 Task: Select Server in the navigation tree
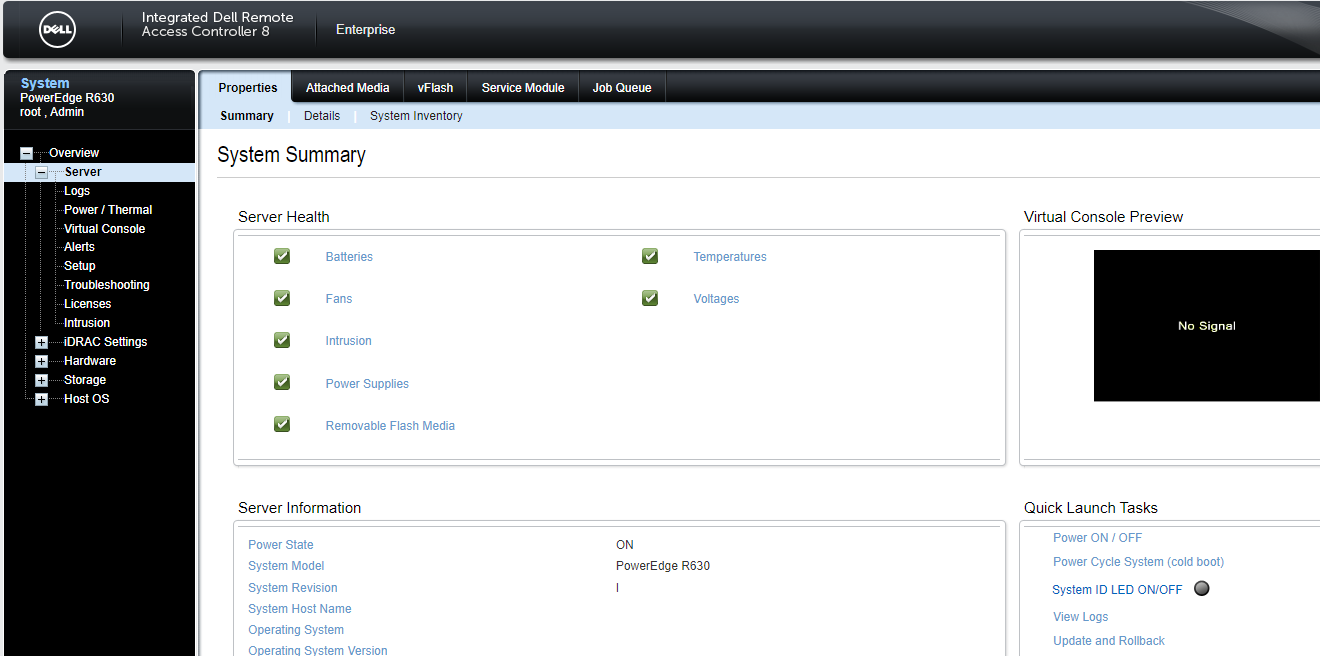click(83, 172)
